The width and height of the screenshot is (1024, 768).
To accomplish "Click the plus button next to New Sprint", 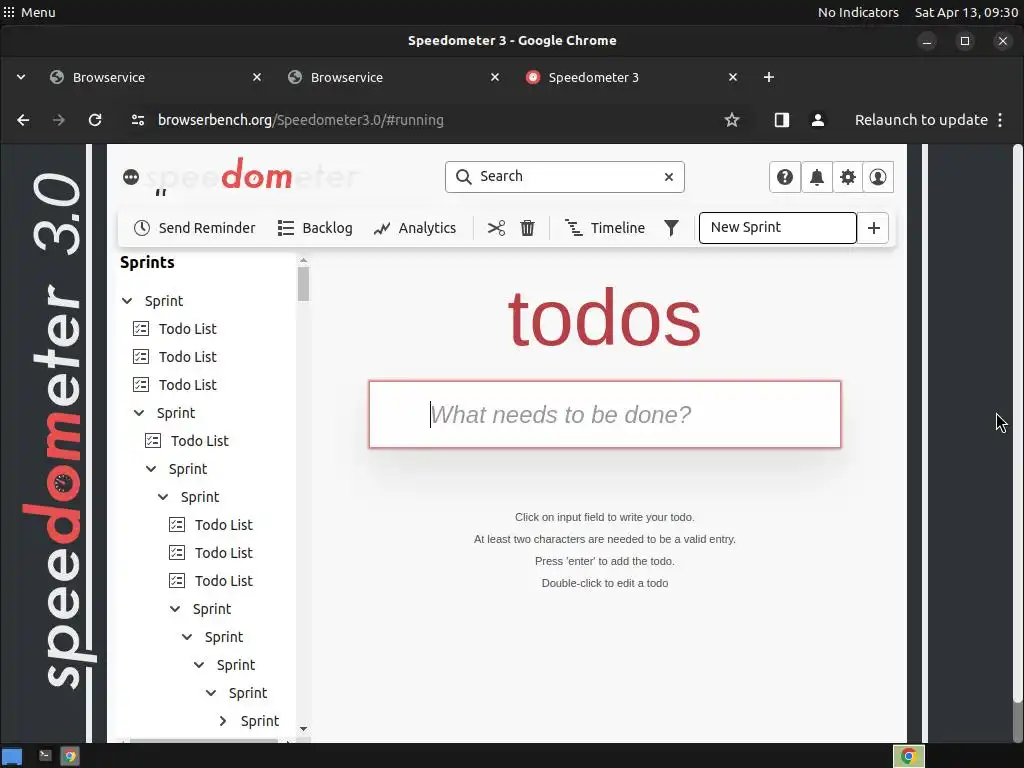I will tap(873, 228).
